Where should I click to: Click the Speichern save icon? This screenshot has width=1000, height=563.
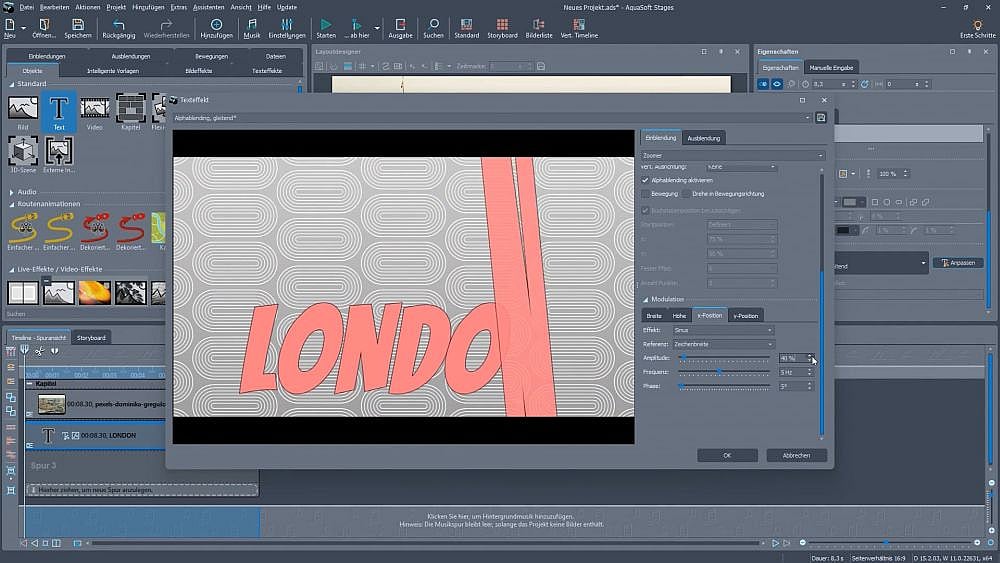[x=78, y=24]
